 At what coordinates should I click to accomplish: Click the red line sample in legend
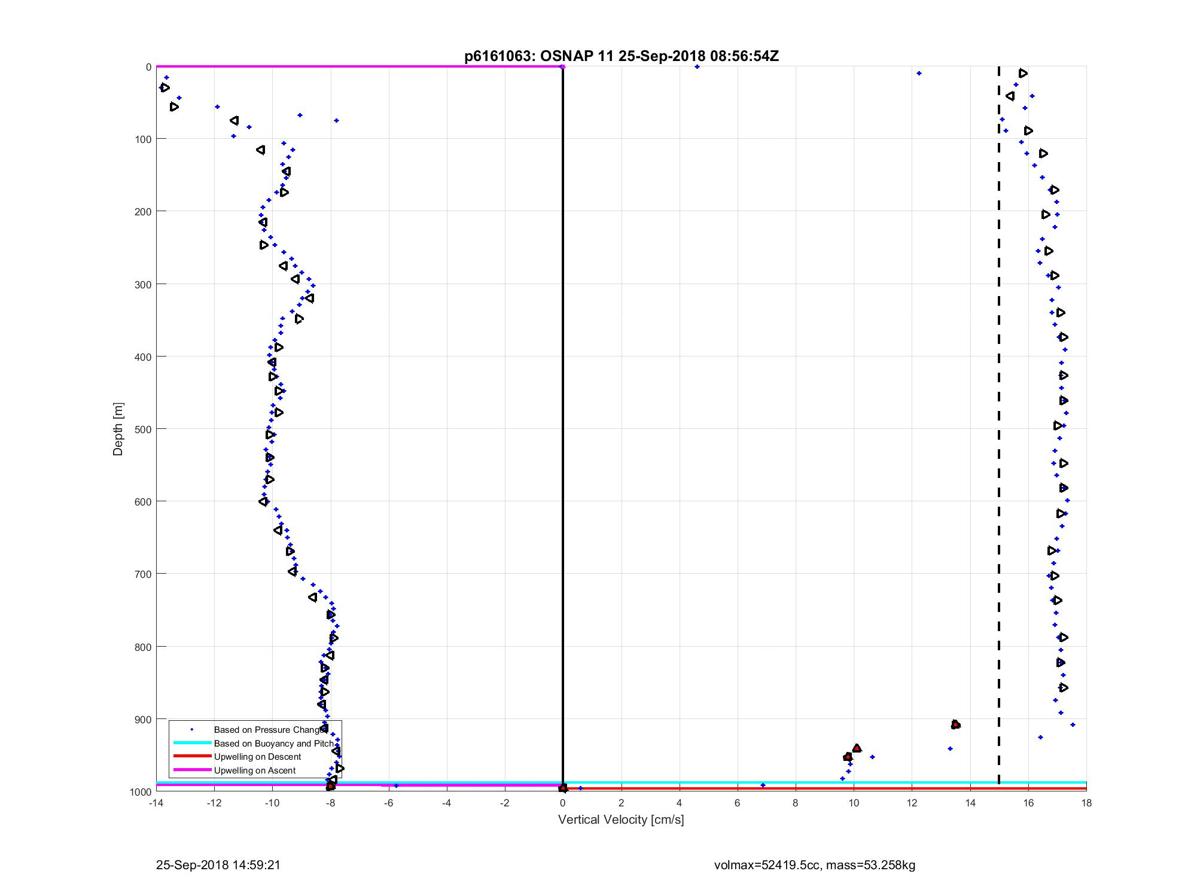tap(190, 757)
